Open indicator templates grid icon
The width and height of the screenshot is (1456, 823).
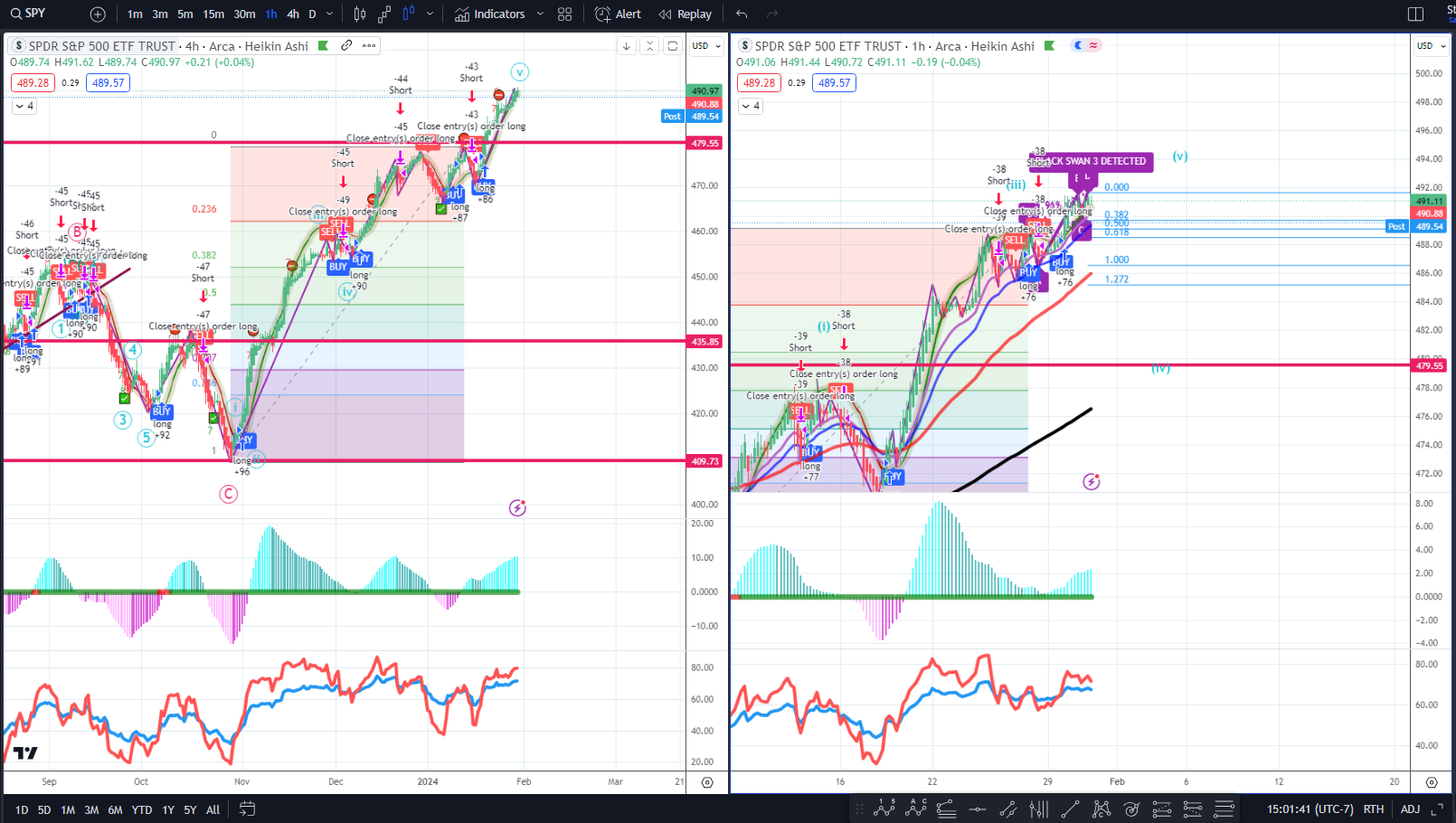565,14
